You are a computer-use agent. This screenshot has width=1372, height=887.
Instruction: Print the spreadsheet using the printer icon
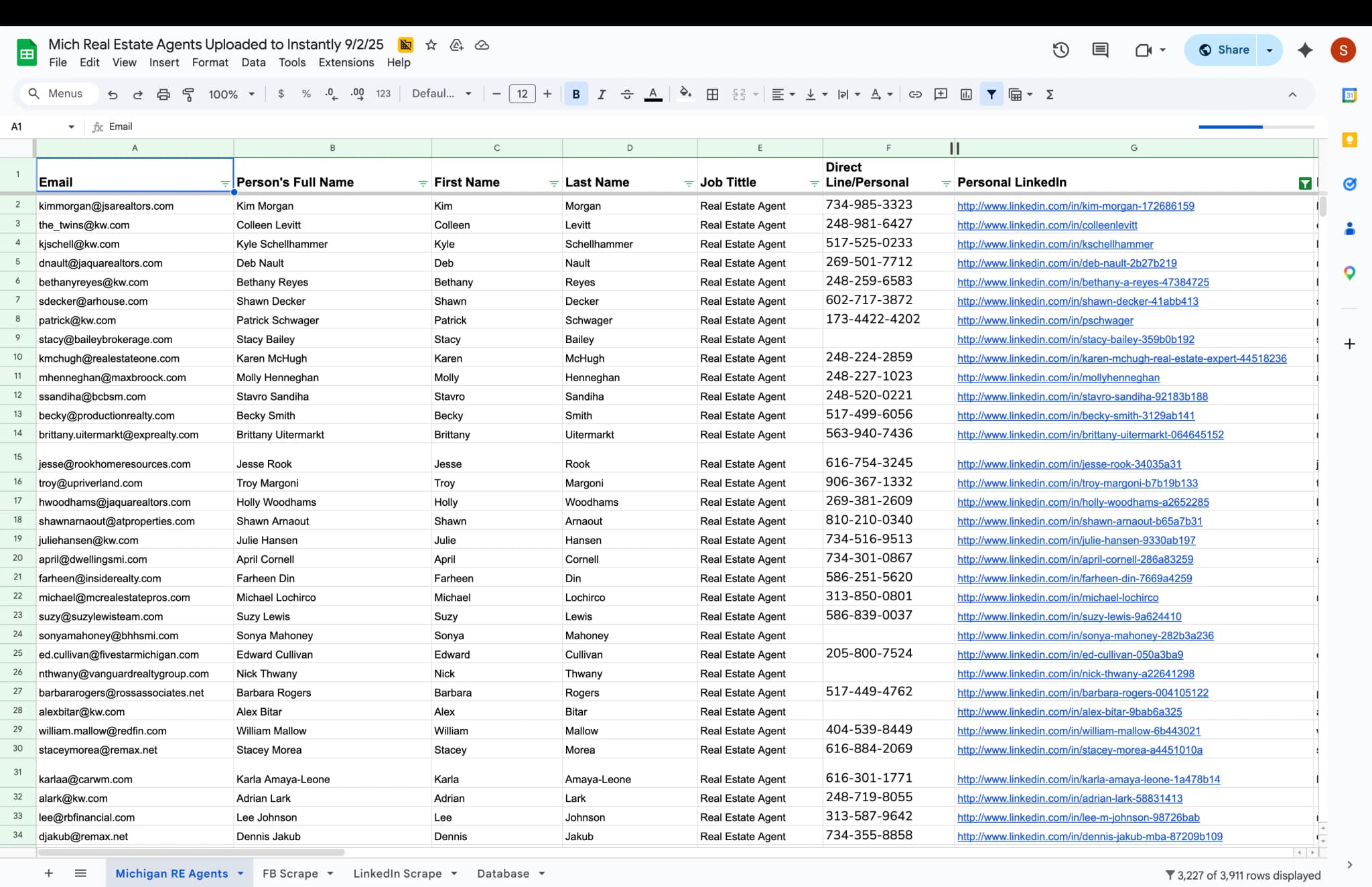pyautogui.click(x=163, y=94)
